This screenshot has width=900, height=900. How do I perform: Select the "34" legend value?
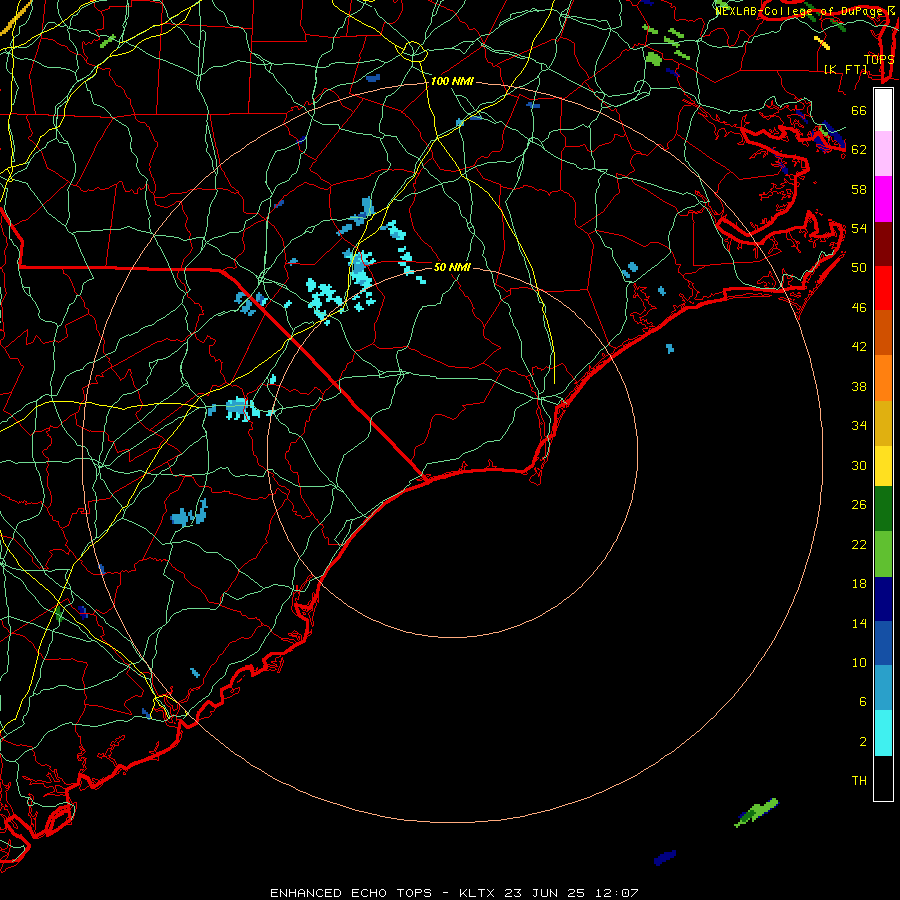tap(859, 426)
